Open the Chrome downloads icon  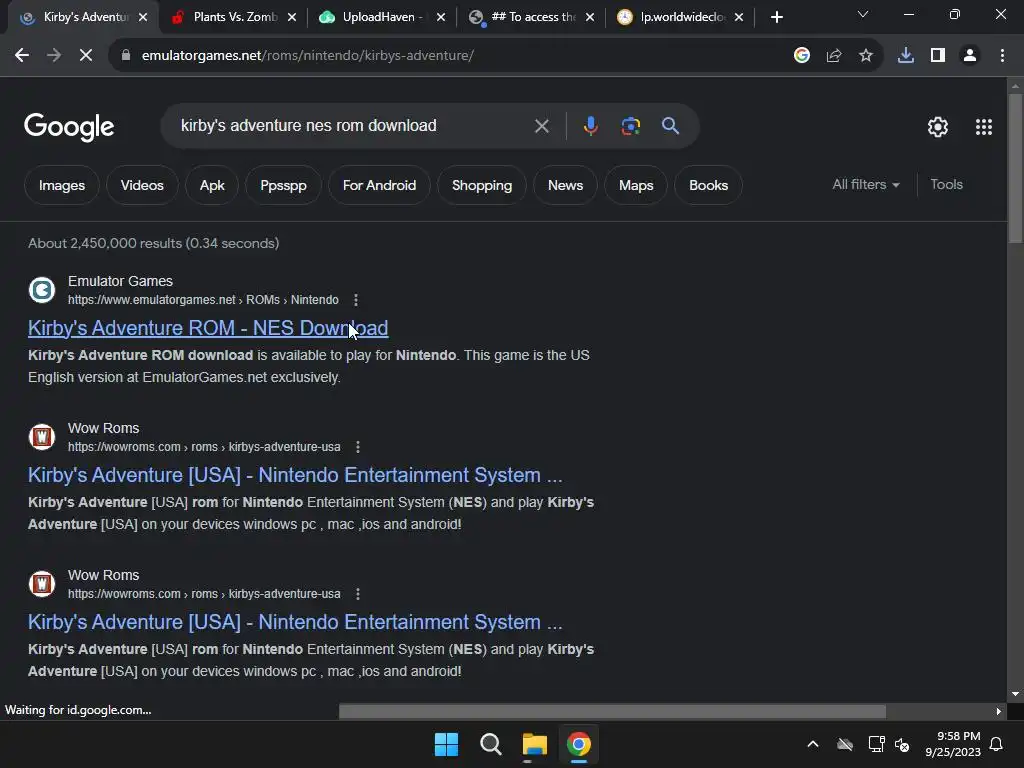click(906, 56)
